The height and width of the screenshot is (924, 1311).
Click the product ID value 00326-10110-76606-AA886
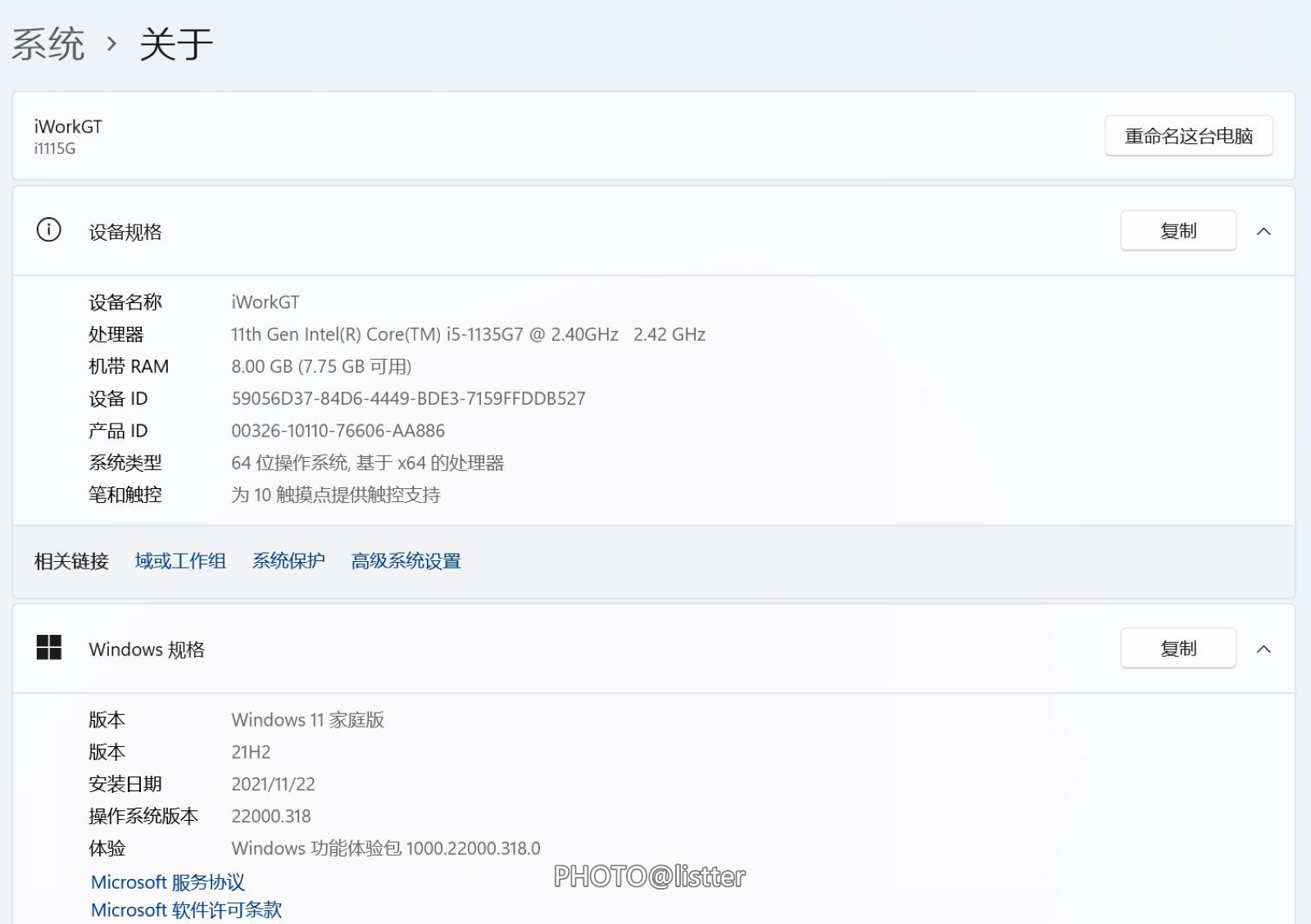(338, 431)
